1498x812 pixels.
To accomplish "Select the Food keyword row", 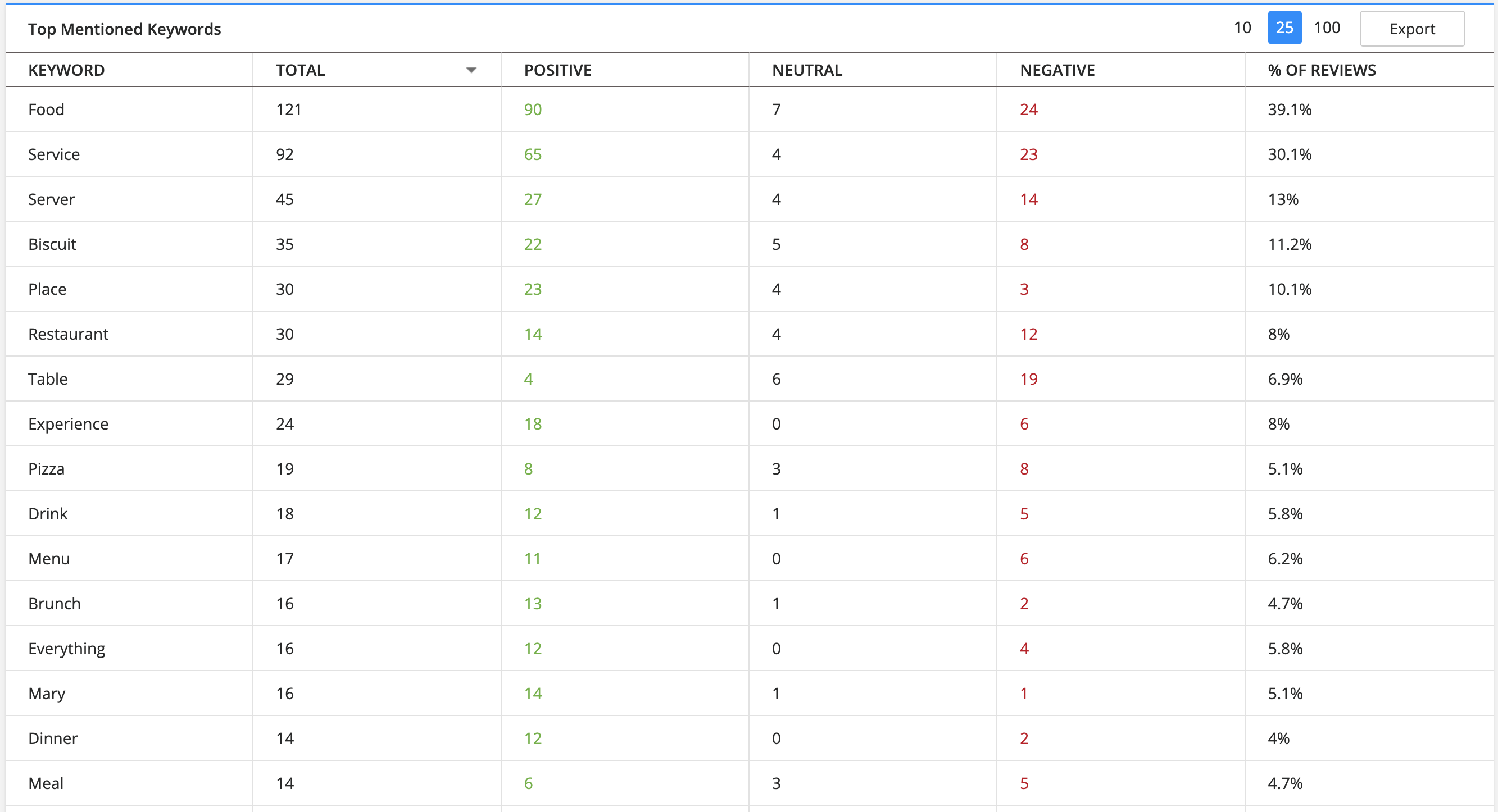I will tap(749, 110).
